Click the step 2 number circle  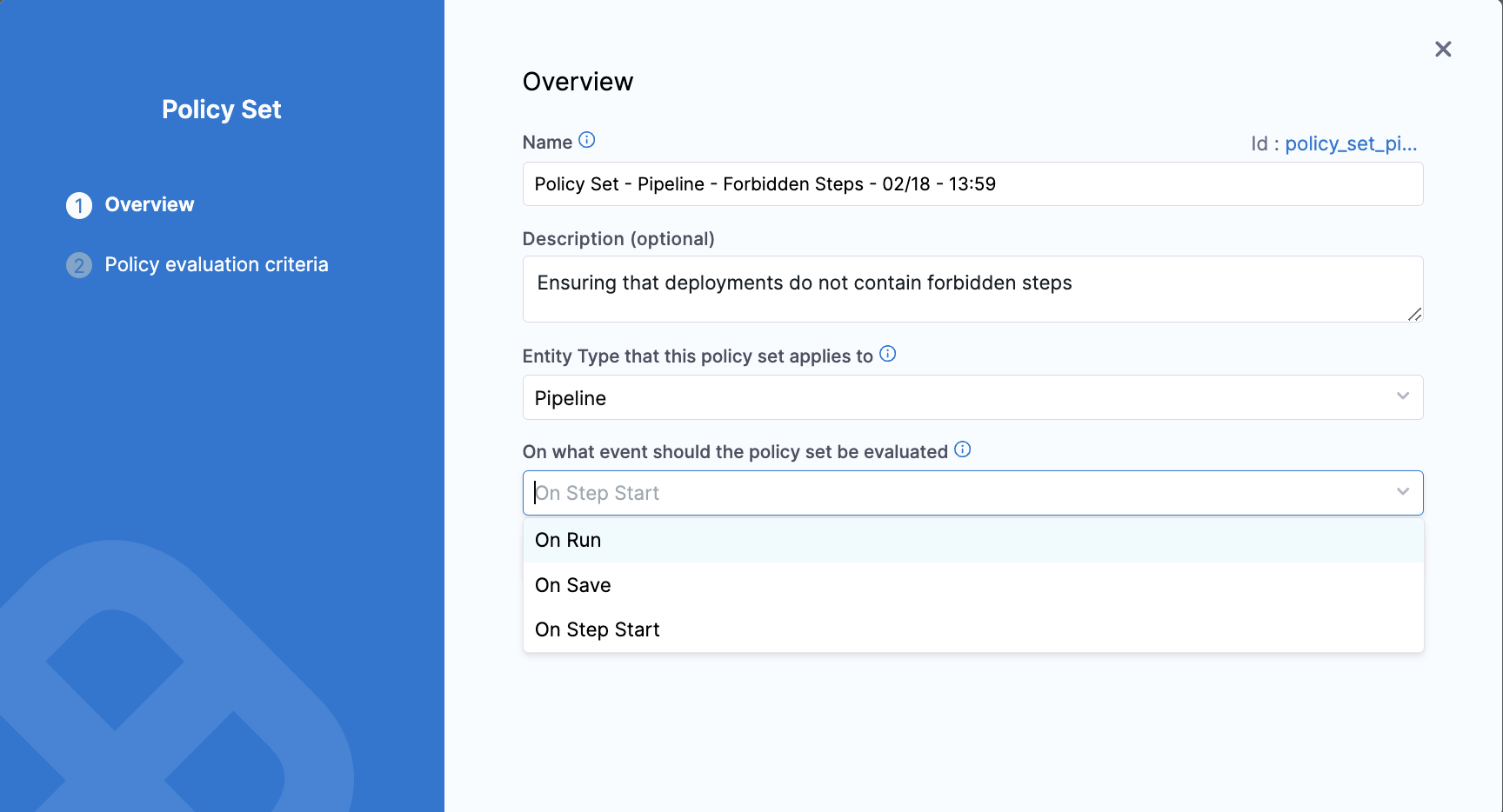click(x=79, y=265)
